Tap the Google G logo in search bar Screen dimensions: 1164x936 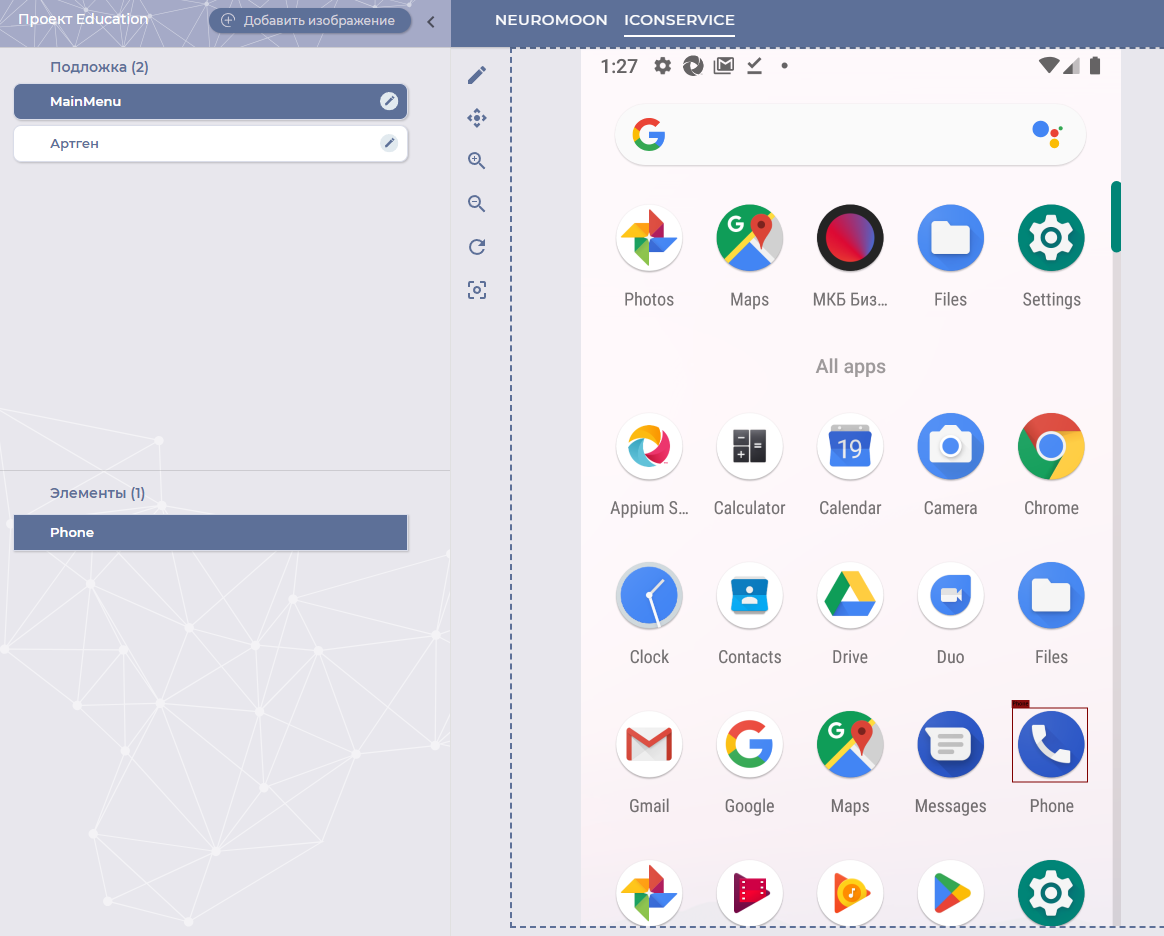[649, 134]
